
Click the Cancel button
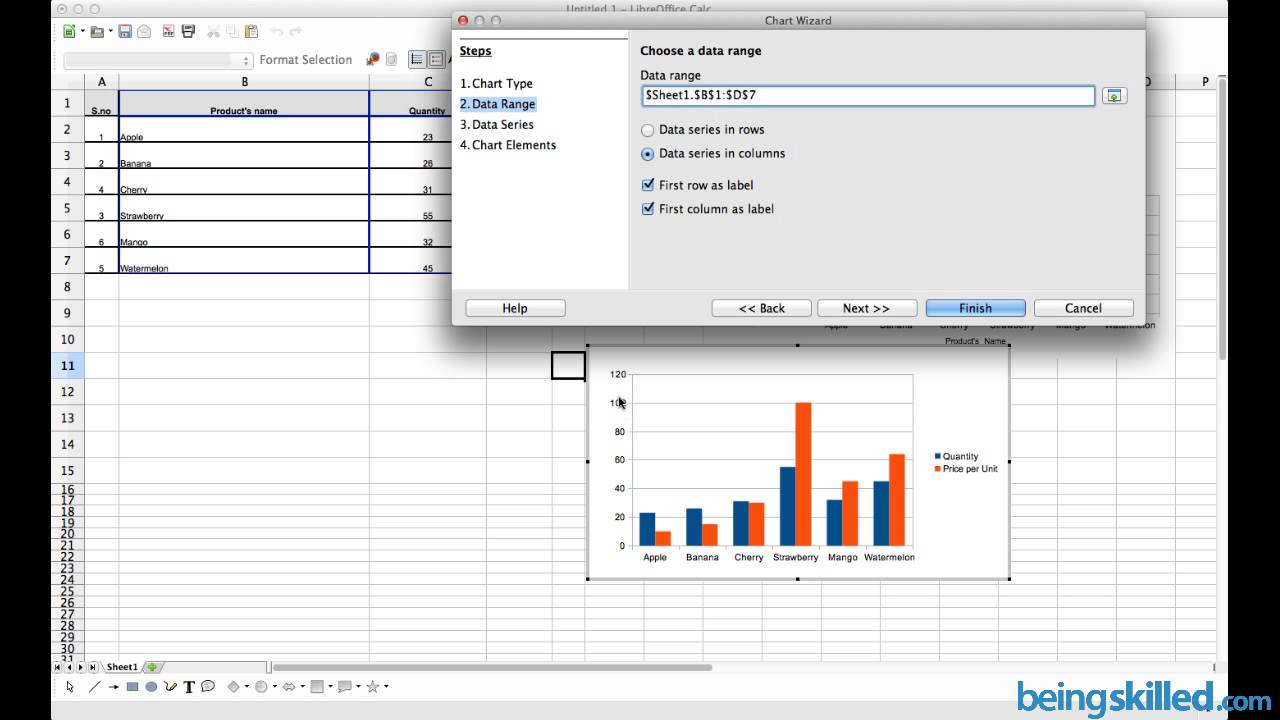click(x=1083, y=308)
